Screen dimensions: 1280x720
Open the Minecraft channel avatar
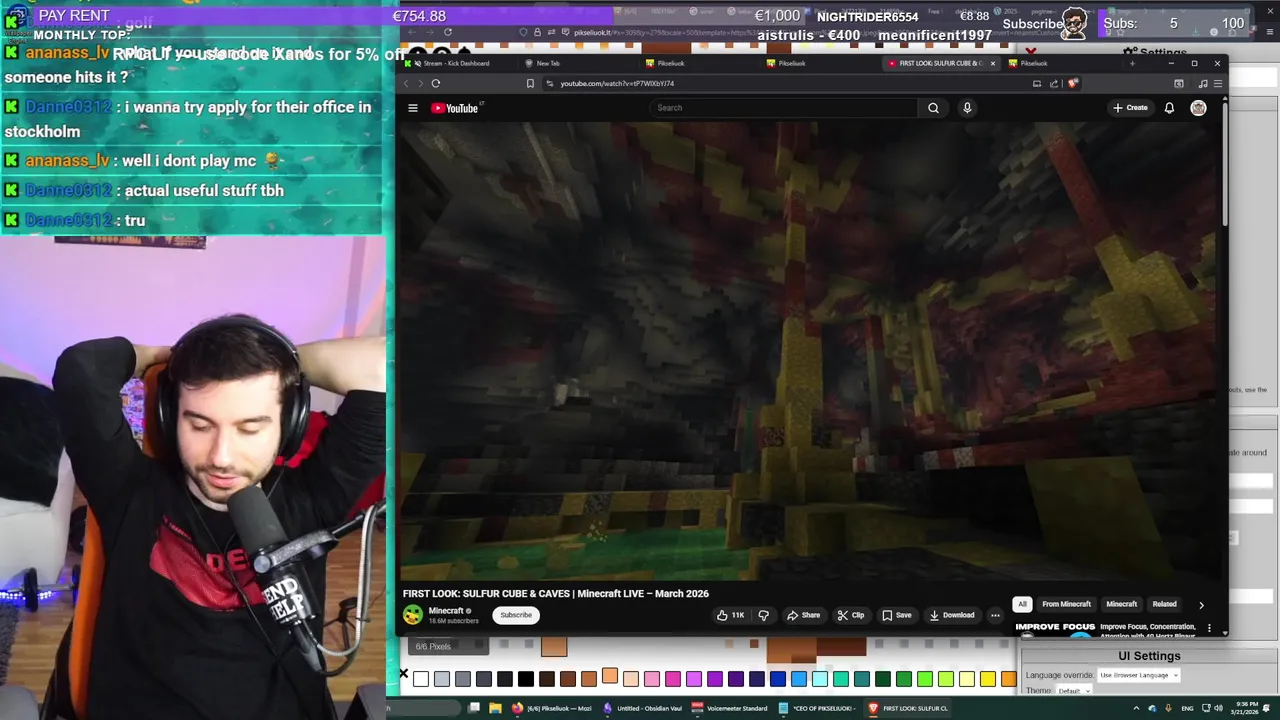(413, 615)
